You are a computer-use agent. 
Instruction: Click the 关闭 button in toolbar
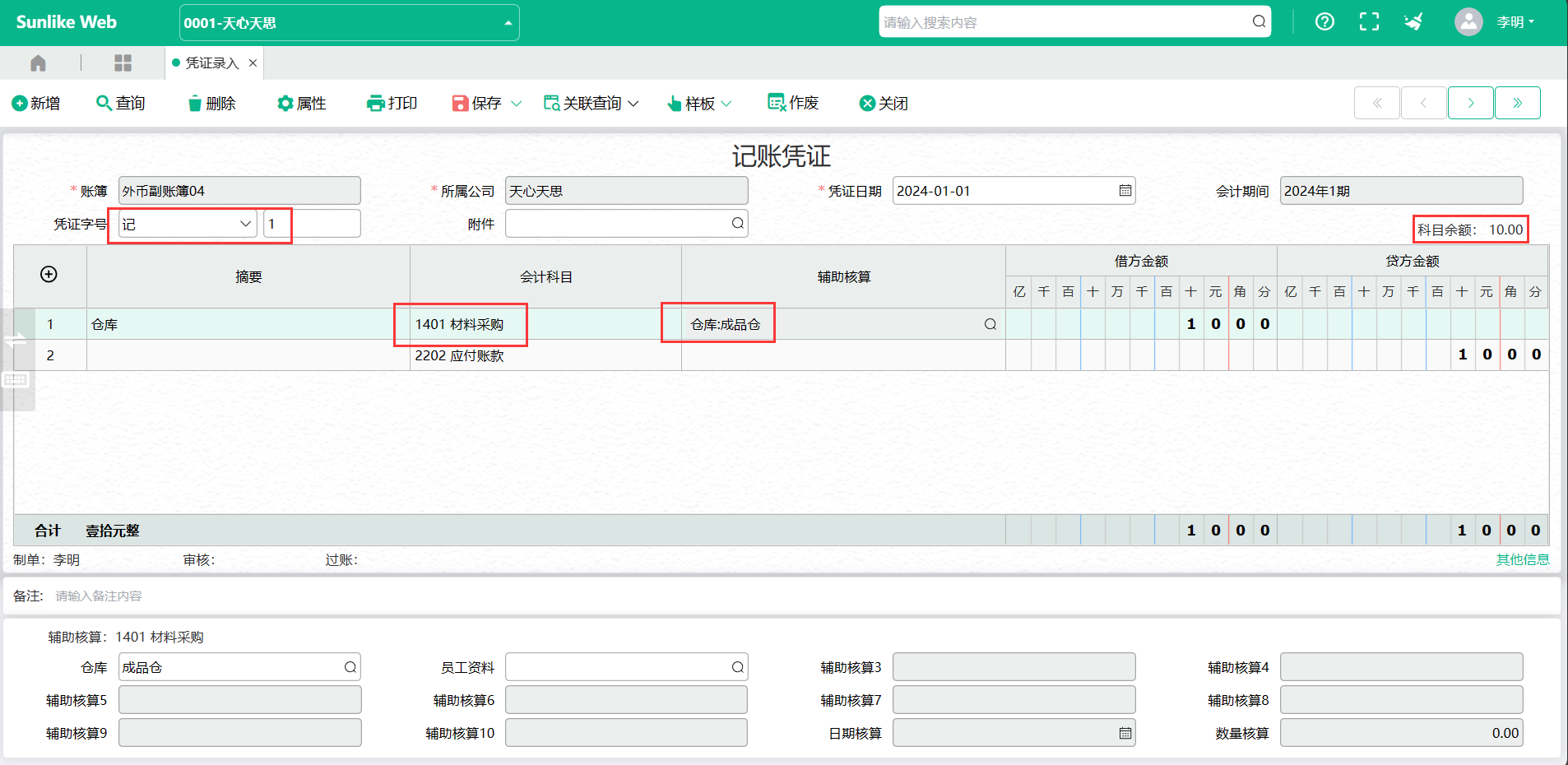[884, 104]
